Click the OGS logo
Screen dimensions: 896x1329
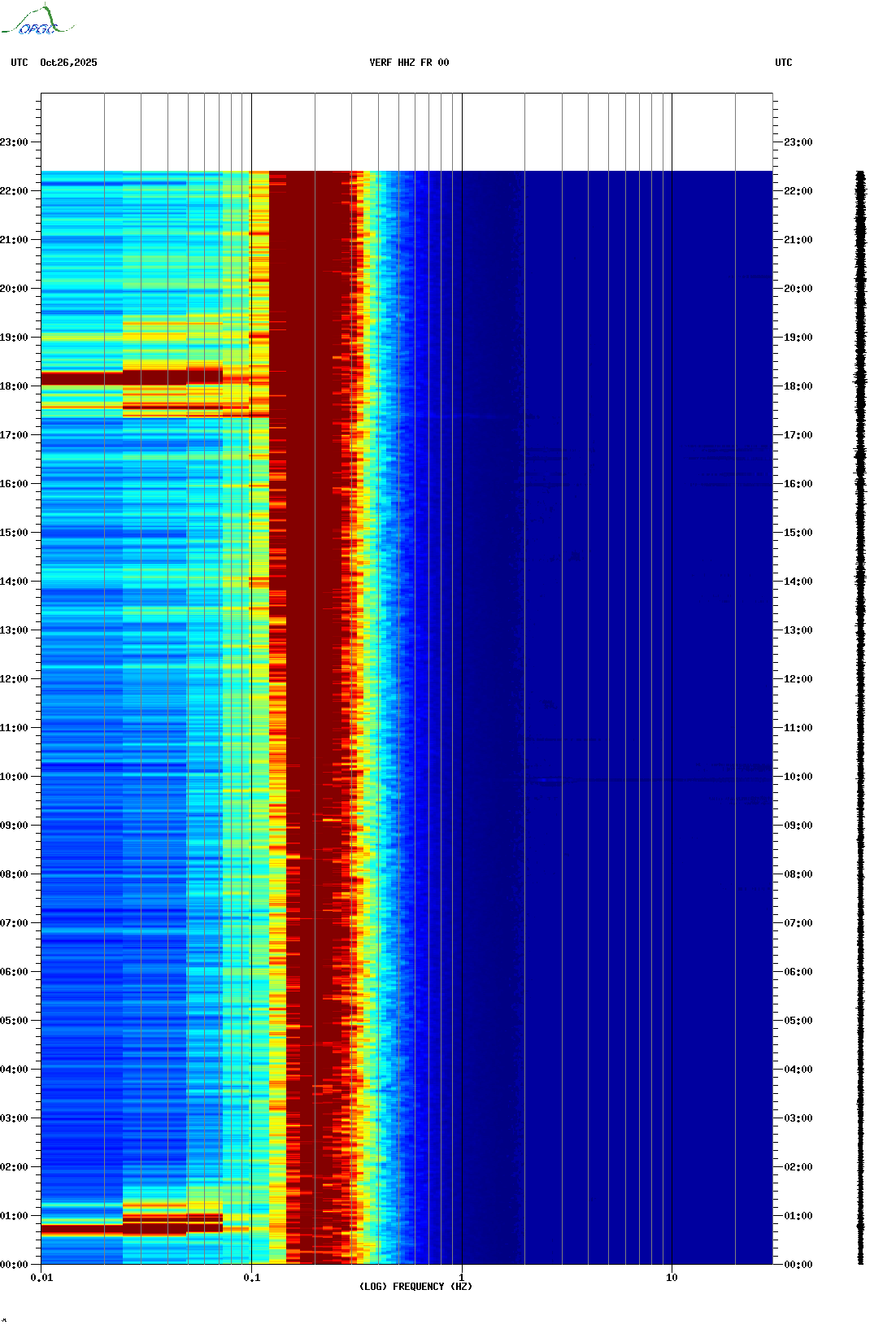pyautogui.click(x=37, y=20)
